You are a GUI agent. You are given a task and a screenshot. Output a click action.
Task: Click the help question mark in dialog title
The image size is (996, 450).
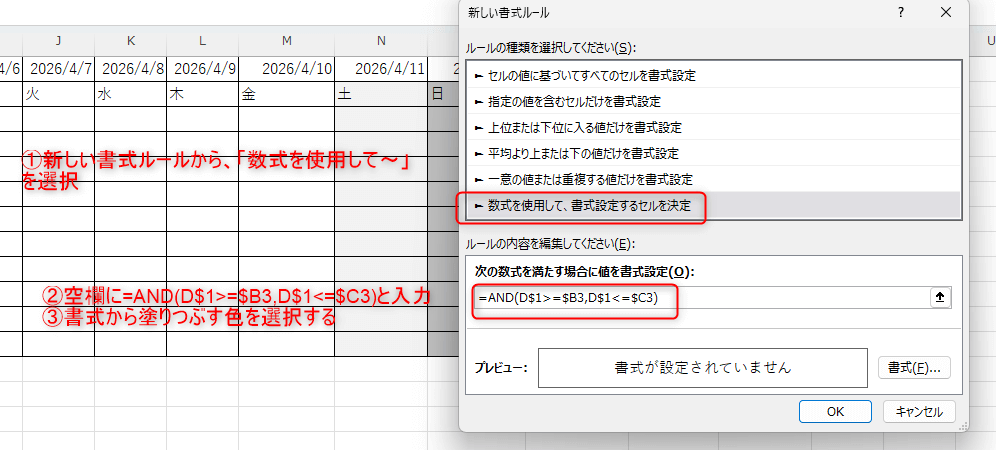point(901,13)
